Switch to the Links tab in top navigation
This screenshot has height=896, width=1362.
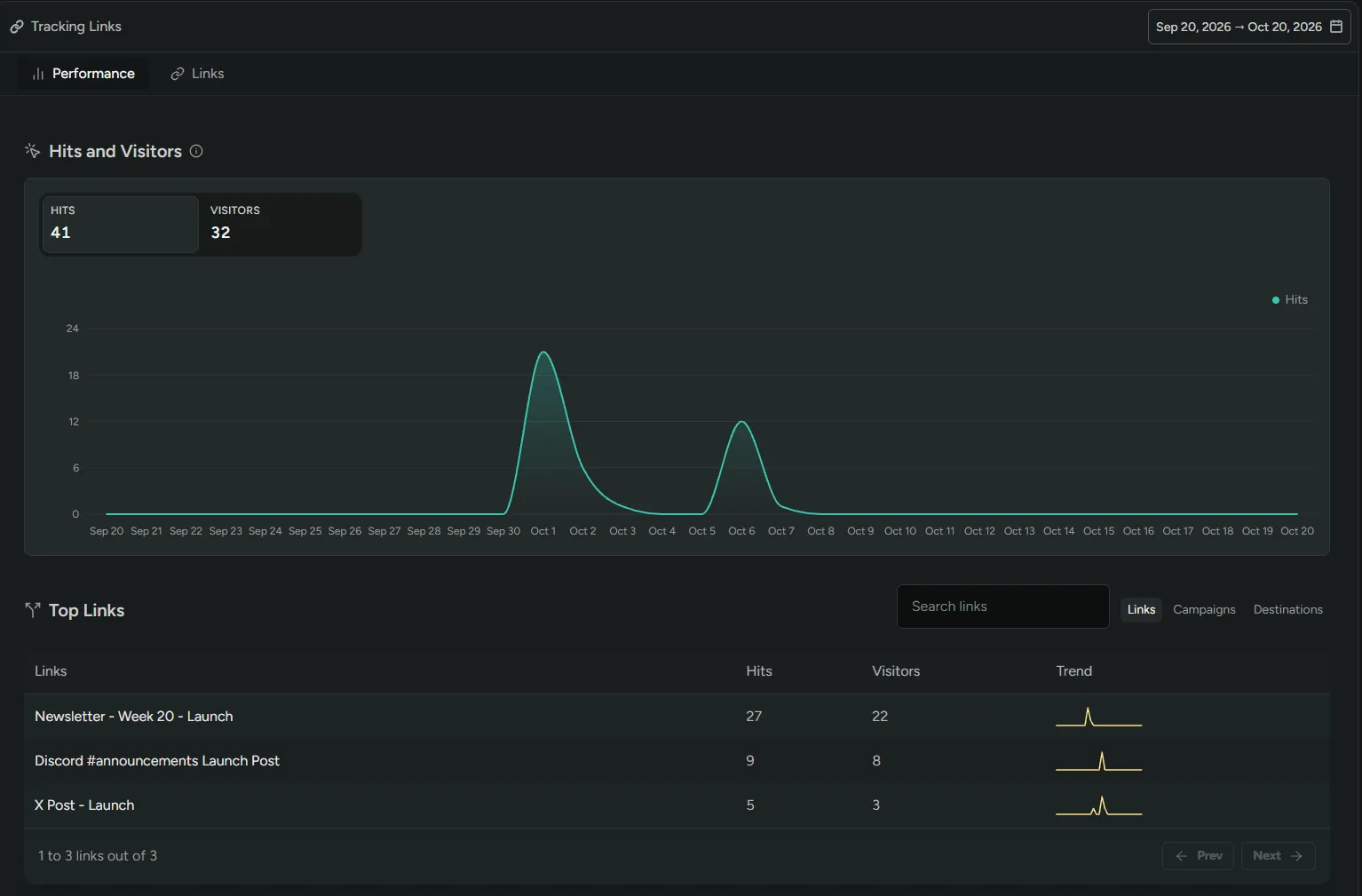[x=197, y=74]
